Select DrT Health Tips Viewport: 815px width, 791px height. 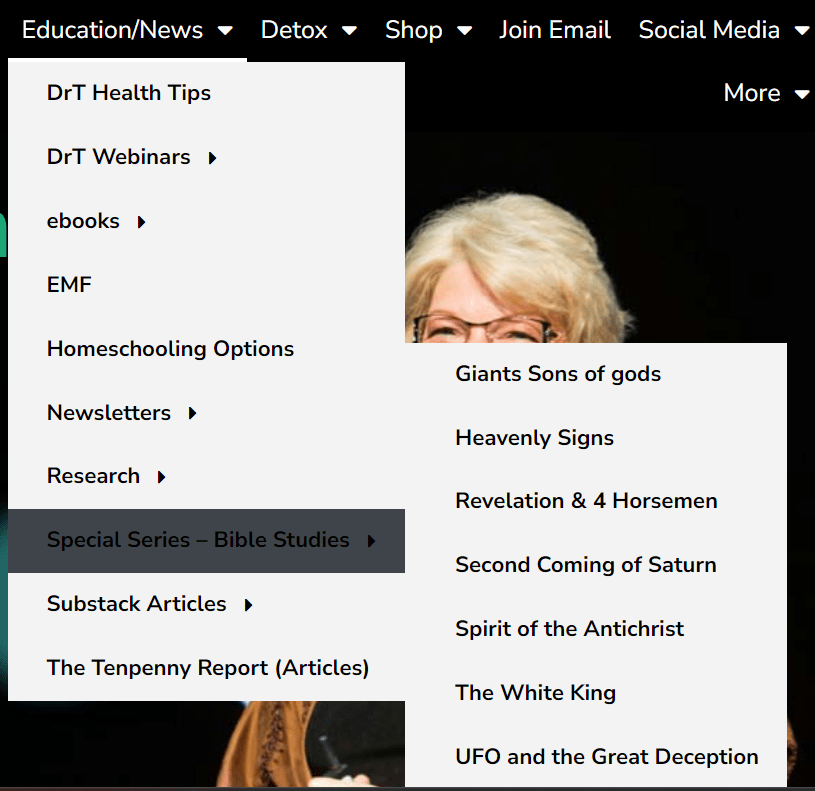pyautogui.click(x=129, y=93)
